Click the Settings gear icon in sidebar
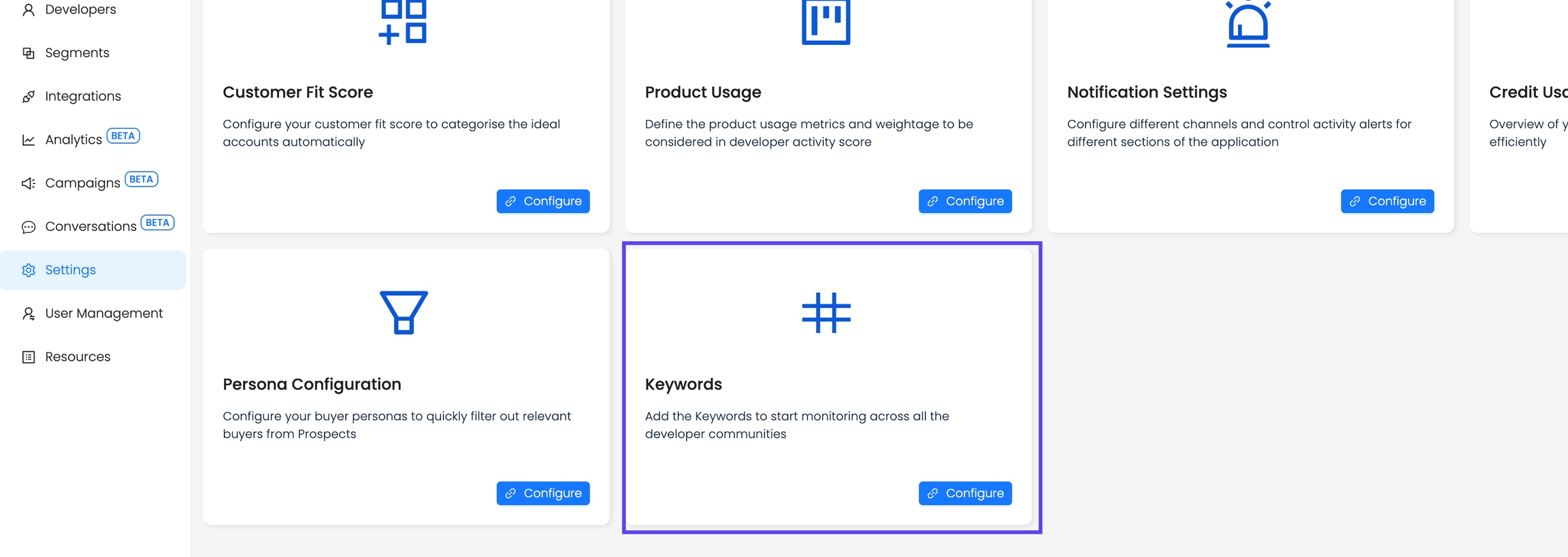1568x557 pixels. coord(29,270)
